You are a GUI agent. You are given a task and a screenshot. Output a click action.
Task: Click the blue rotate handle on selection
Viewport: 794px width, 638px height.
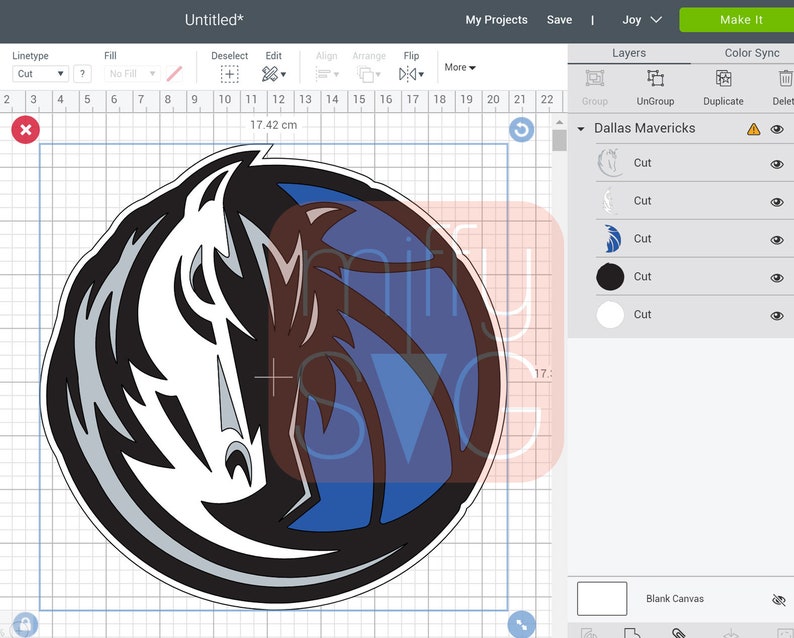521,130
